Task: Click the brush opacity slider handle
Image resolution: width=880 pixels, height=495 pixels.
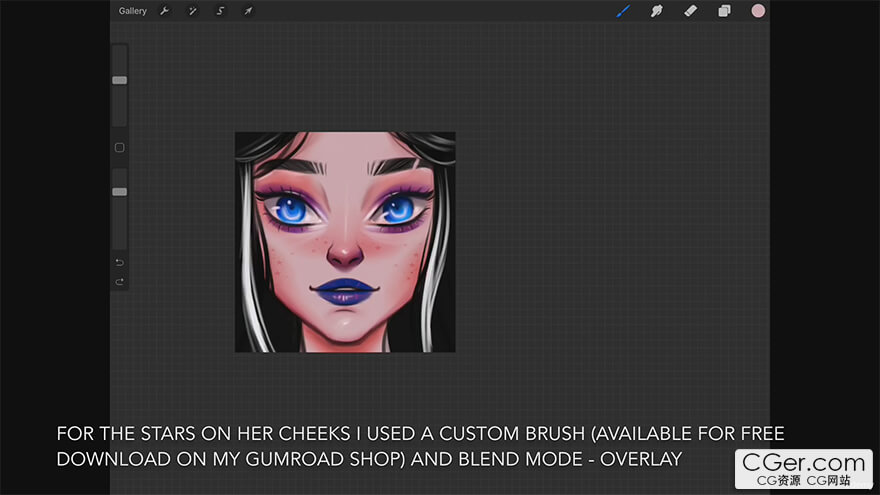Action: point(120,192)
